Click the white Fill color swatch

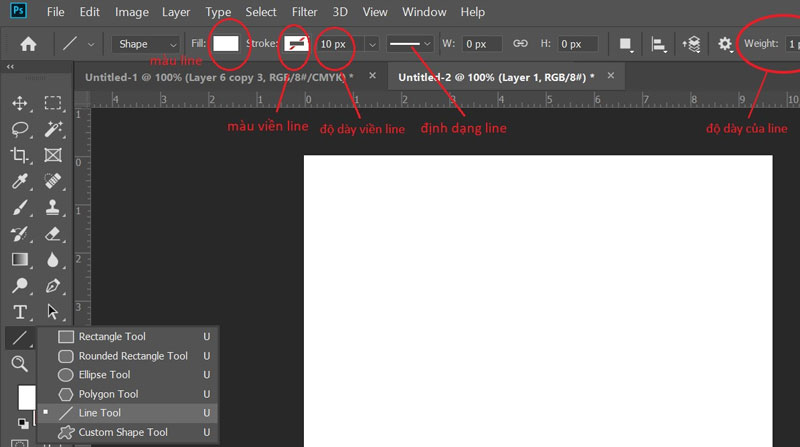point(226,44)
